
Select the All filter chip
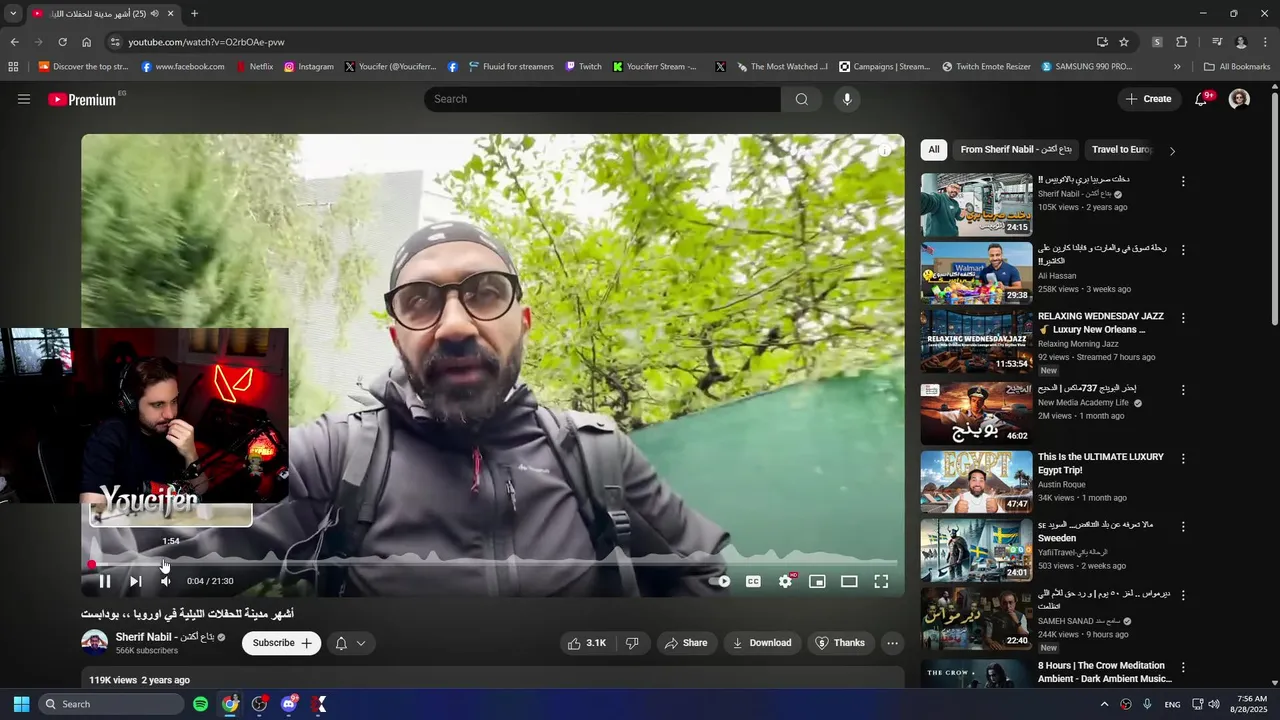pyautogui.click(x=933, y=150)
